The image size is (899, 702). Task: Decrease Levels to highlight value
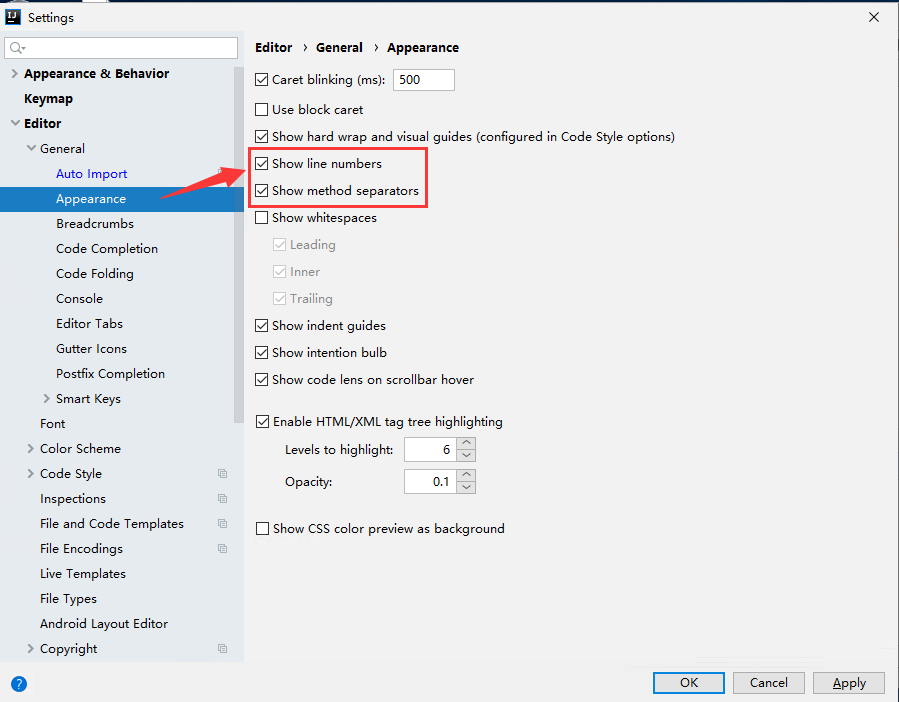coord(467,455)
